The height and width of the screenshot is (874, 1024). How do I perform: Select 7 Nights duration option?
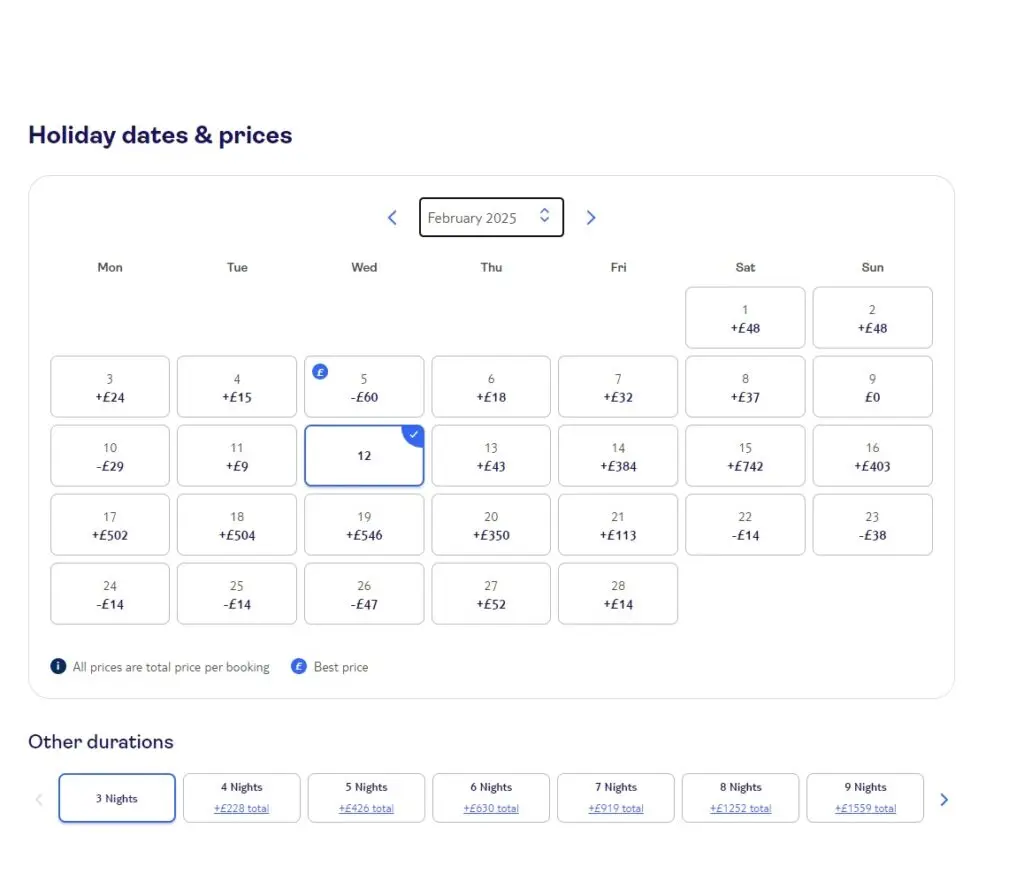coord(616,798)
